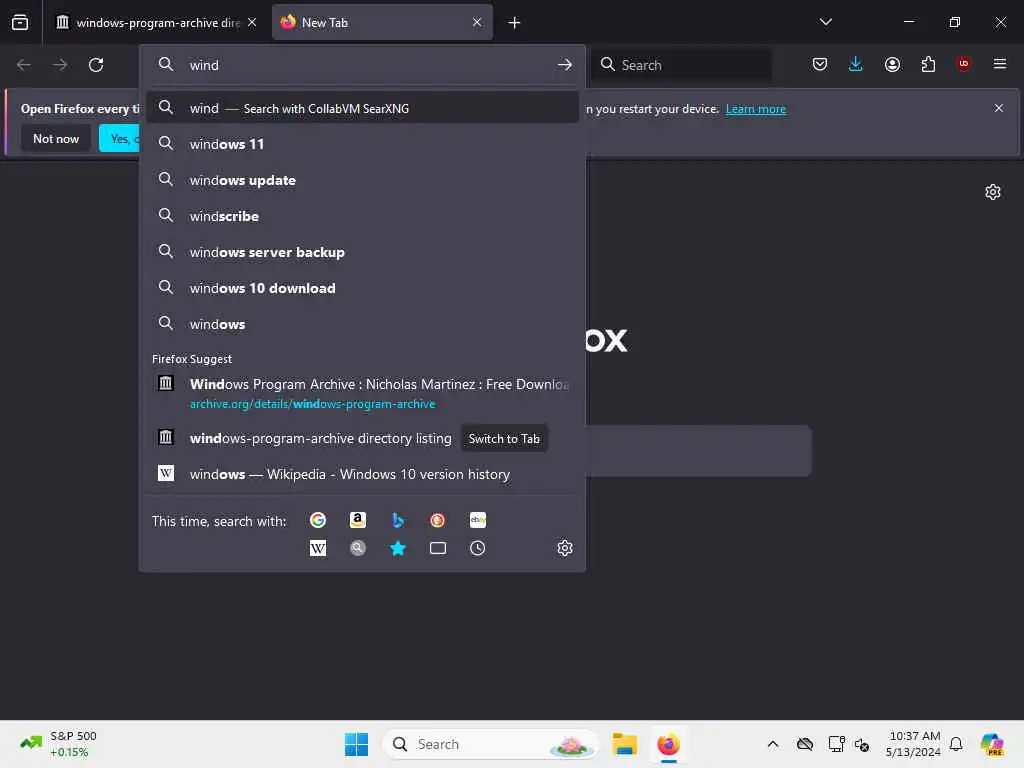Search this time with Amazon icon
Image resolution: width=1024 pixels, height=768 pixels.
(358, 520)
